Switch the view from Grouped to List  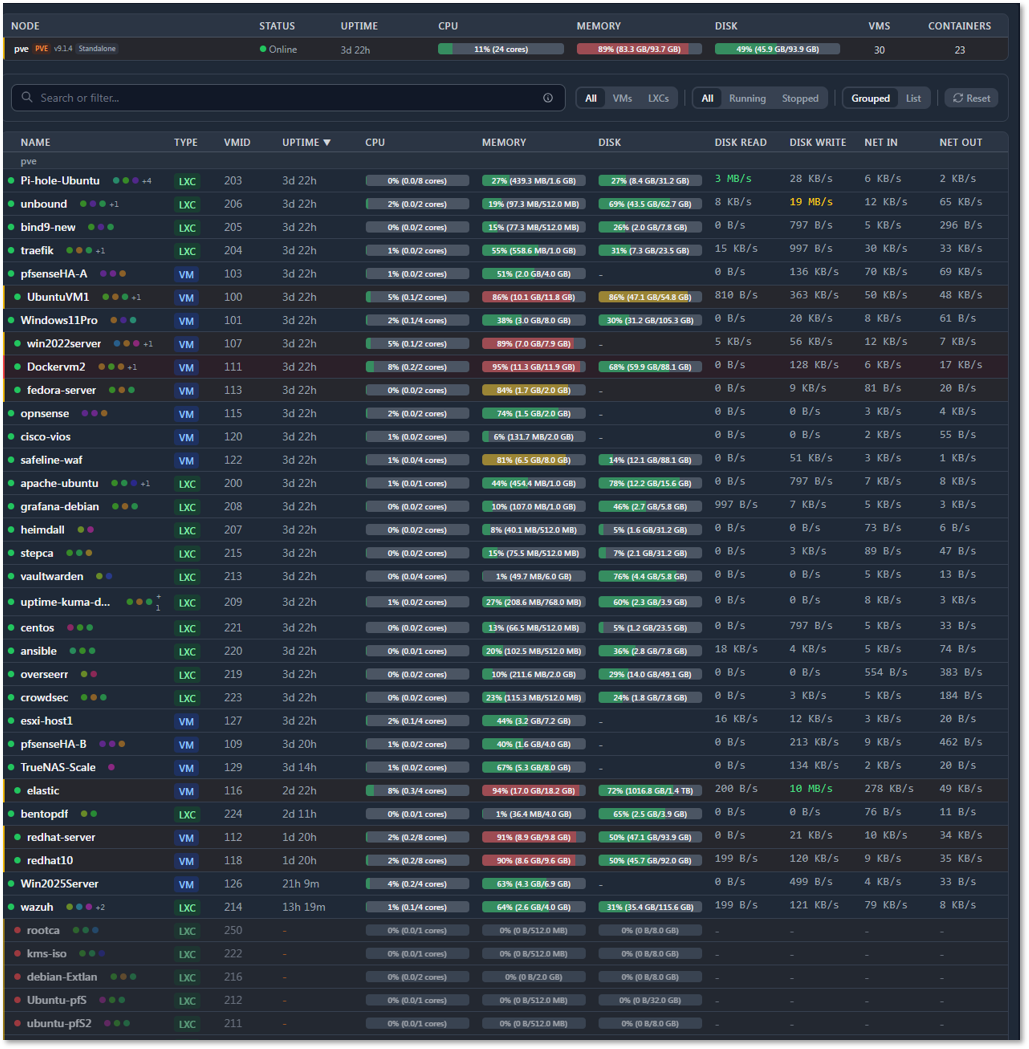click(913, 97)
